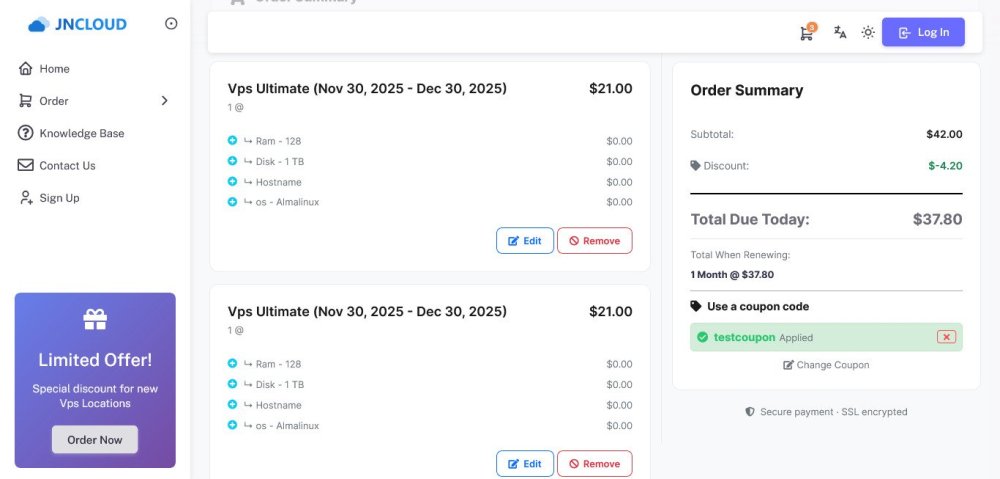Click plus icon beside first Disk - 1 TB
This screenshot has height=479, width=1000.
pos(232,161)
